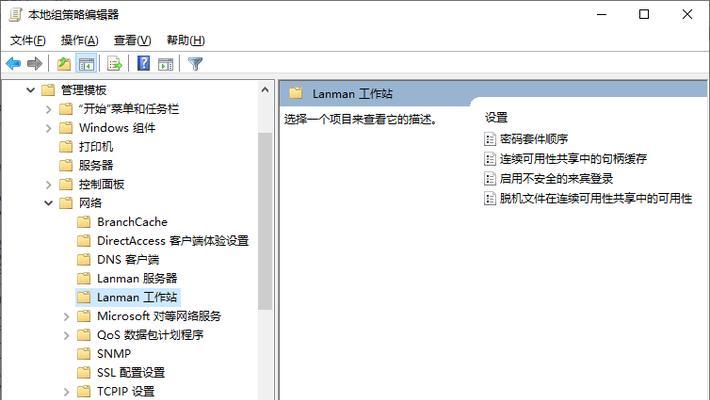Open the 操作(A) menu
This screenshot has height=400, width=710.
80,40
